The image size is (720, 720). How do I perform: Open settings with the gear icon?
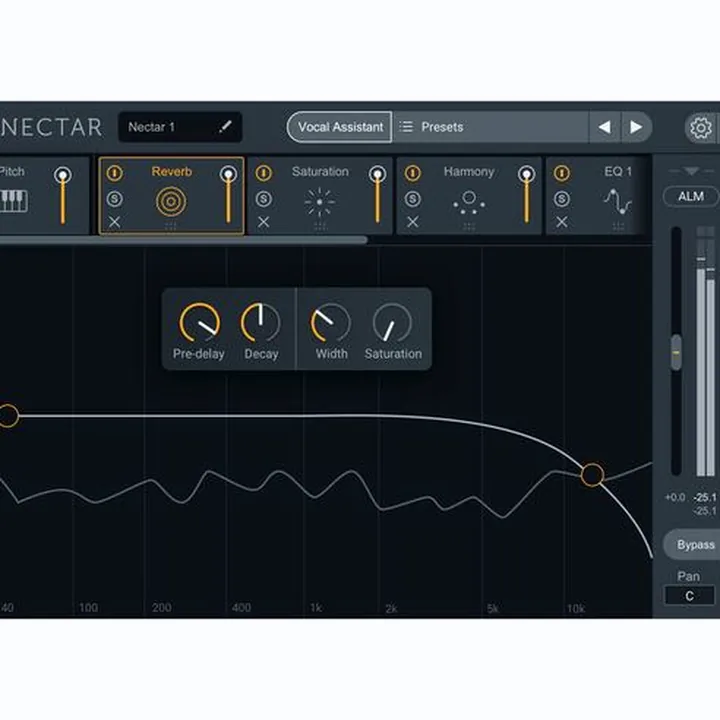click(x=701, y=127)
